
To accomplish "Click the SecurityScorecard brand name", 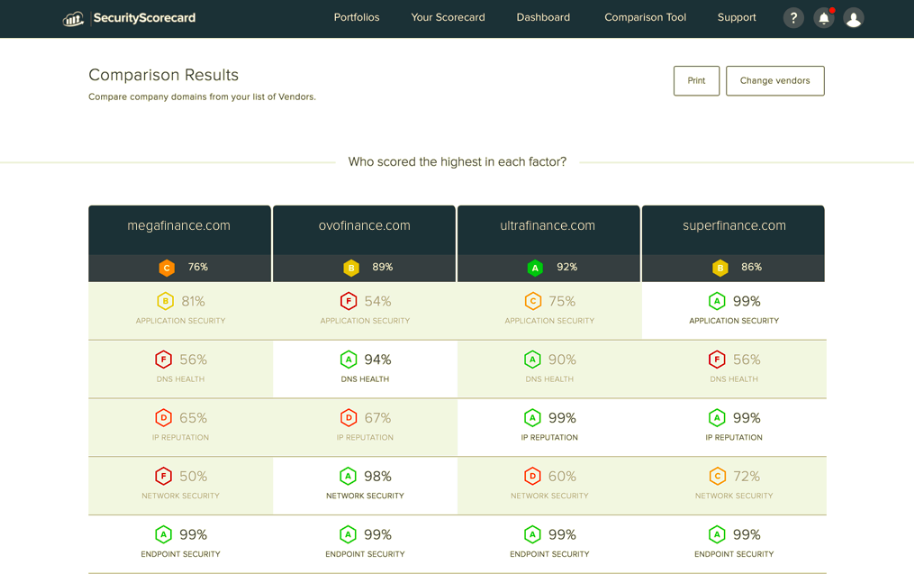I will pos(145,18).
